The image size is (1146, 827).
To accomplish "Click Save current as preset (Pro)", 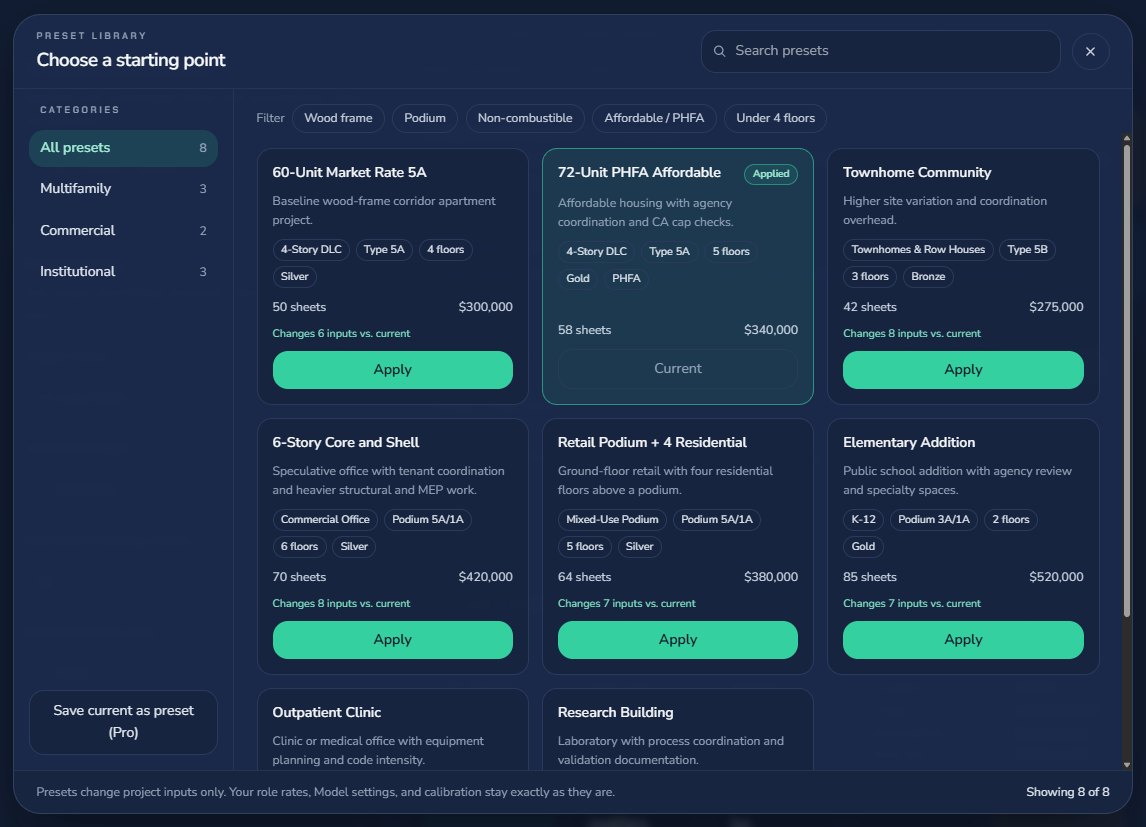I will 124,722.
